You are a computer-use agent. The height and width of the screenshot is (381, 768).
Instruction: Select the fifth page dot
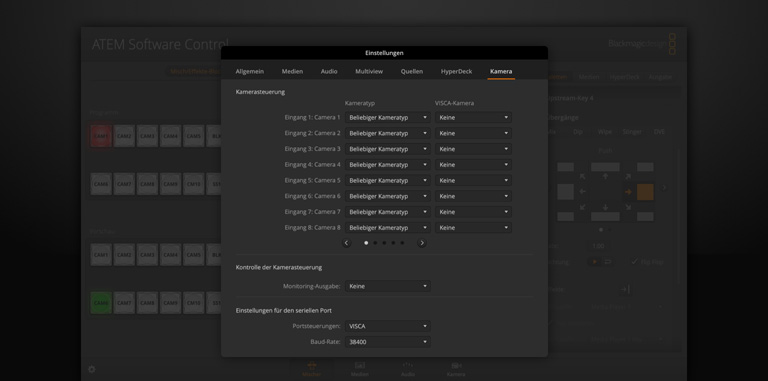tap(402, 243)
